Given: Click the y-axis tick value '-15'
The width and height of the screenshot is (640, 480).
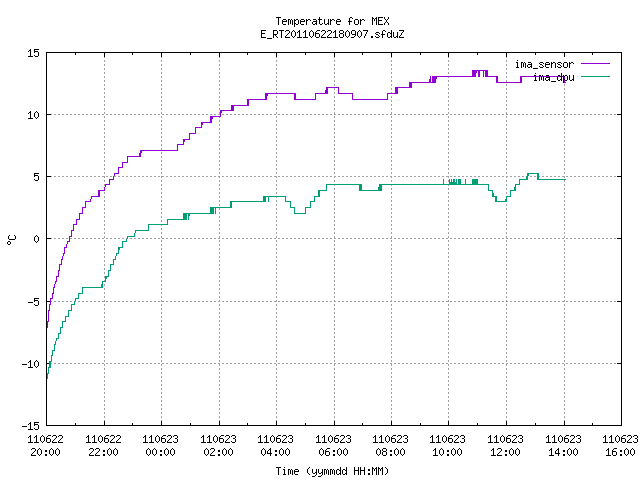Looking at the screenshot, I should pos(31,426).
